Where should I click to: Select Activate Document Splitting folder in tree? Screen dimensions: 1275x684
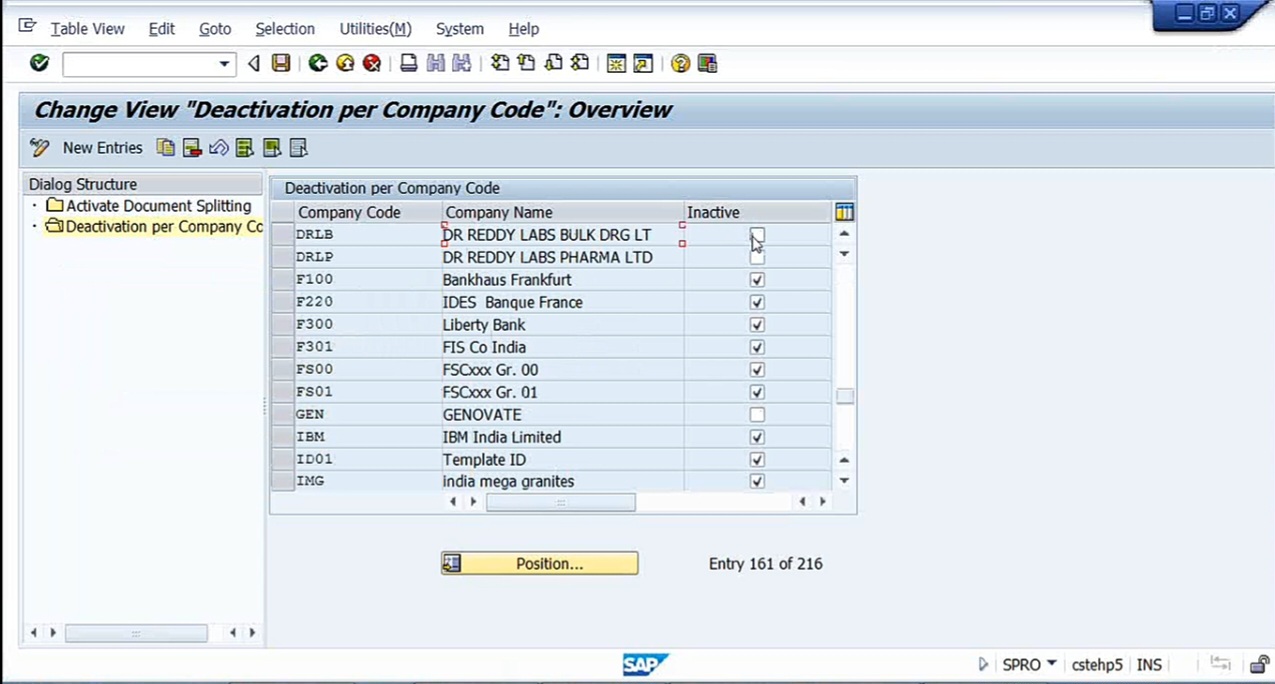click(x=150, y=206)
